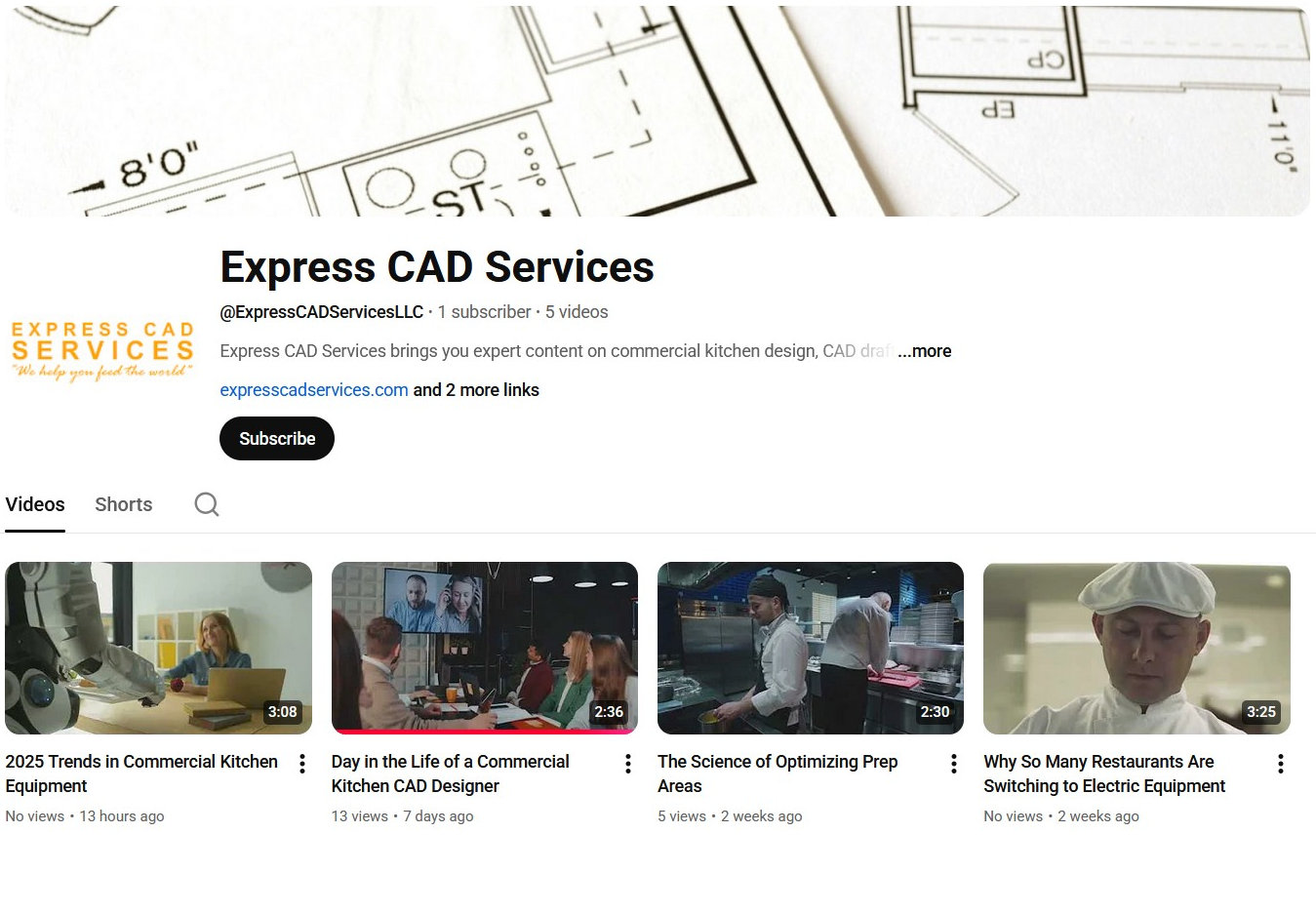Viewport: 1316px width, 912px height.
Task: Open options menu for 2025 Trends video
Action: [x=300, y=763]
